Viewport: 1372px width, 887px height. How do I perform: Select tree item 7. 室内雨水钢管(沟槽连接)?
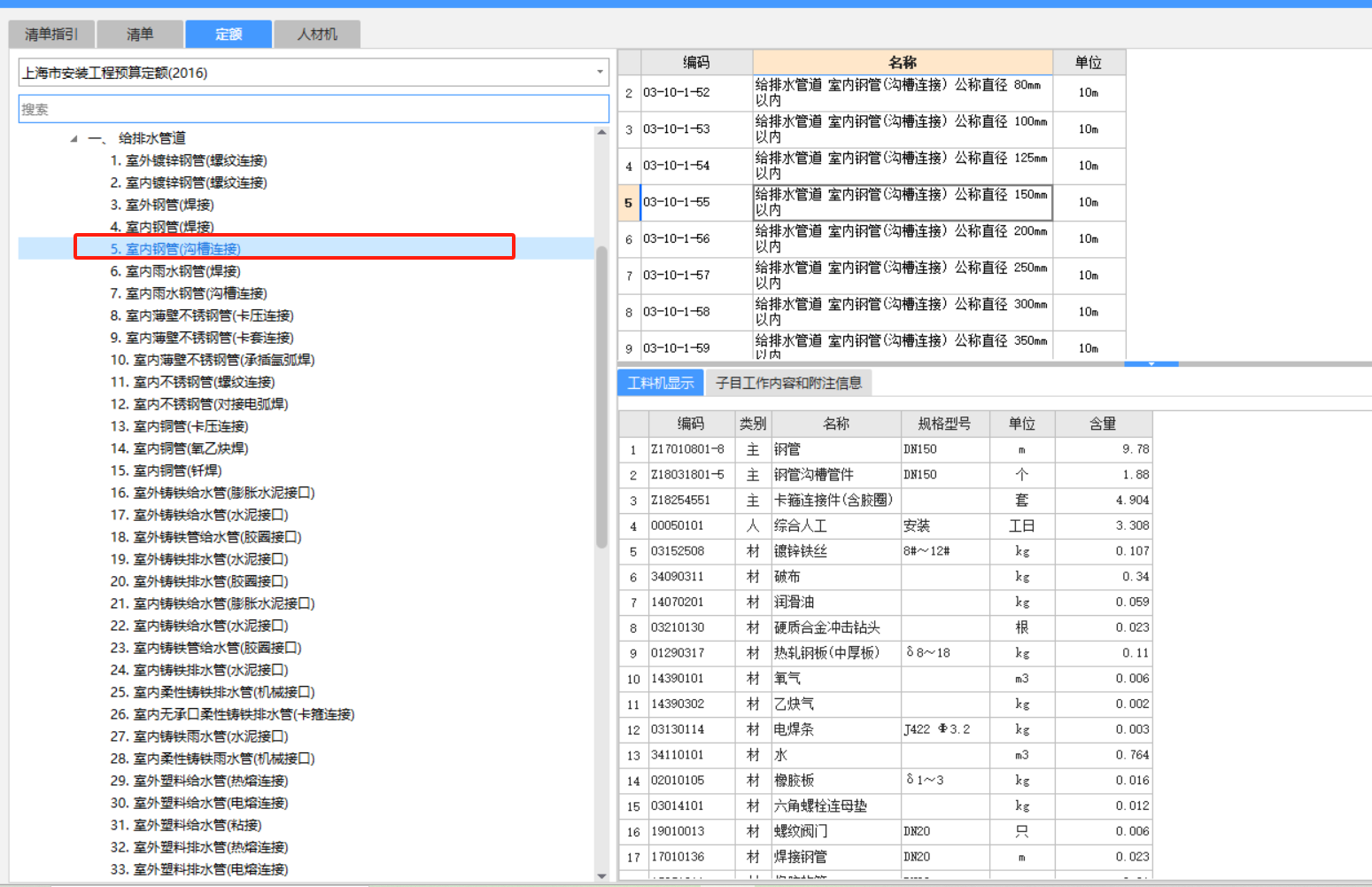pyautogui.click(x=189, y=293)
